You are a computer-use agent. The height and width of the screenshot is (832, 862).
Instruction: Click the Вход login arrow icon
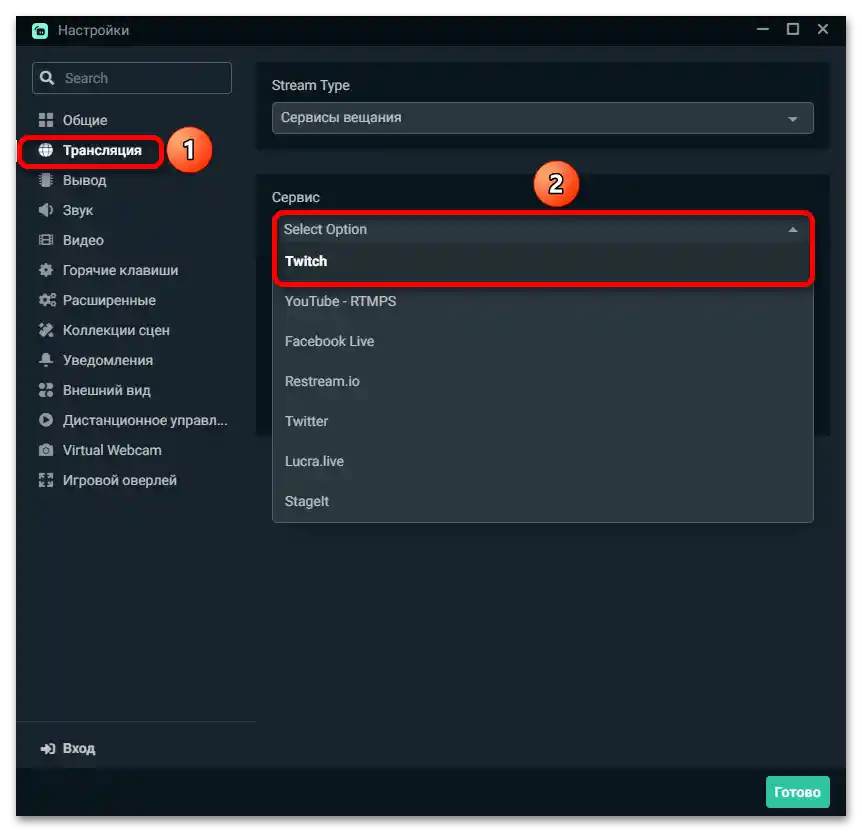click(x=48, y=748)
